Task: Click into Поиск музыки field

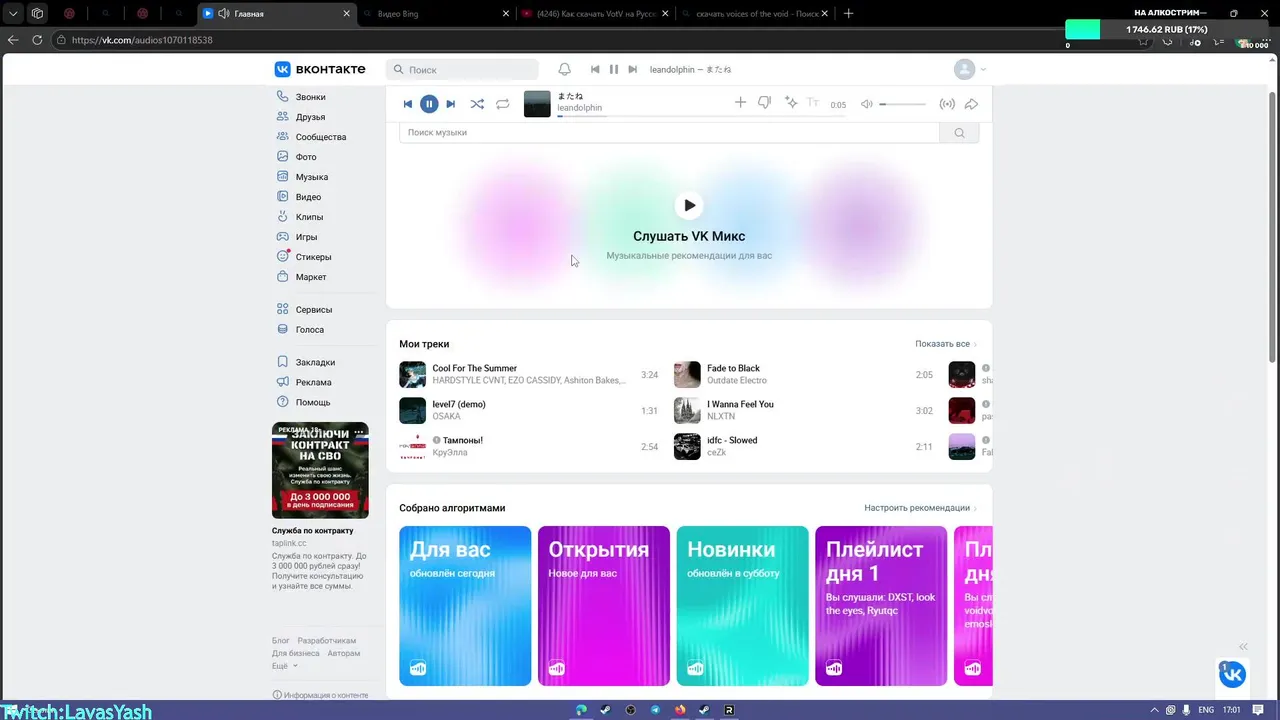Action: [669, 132]
